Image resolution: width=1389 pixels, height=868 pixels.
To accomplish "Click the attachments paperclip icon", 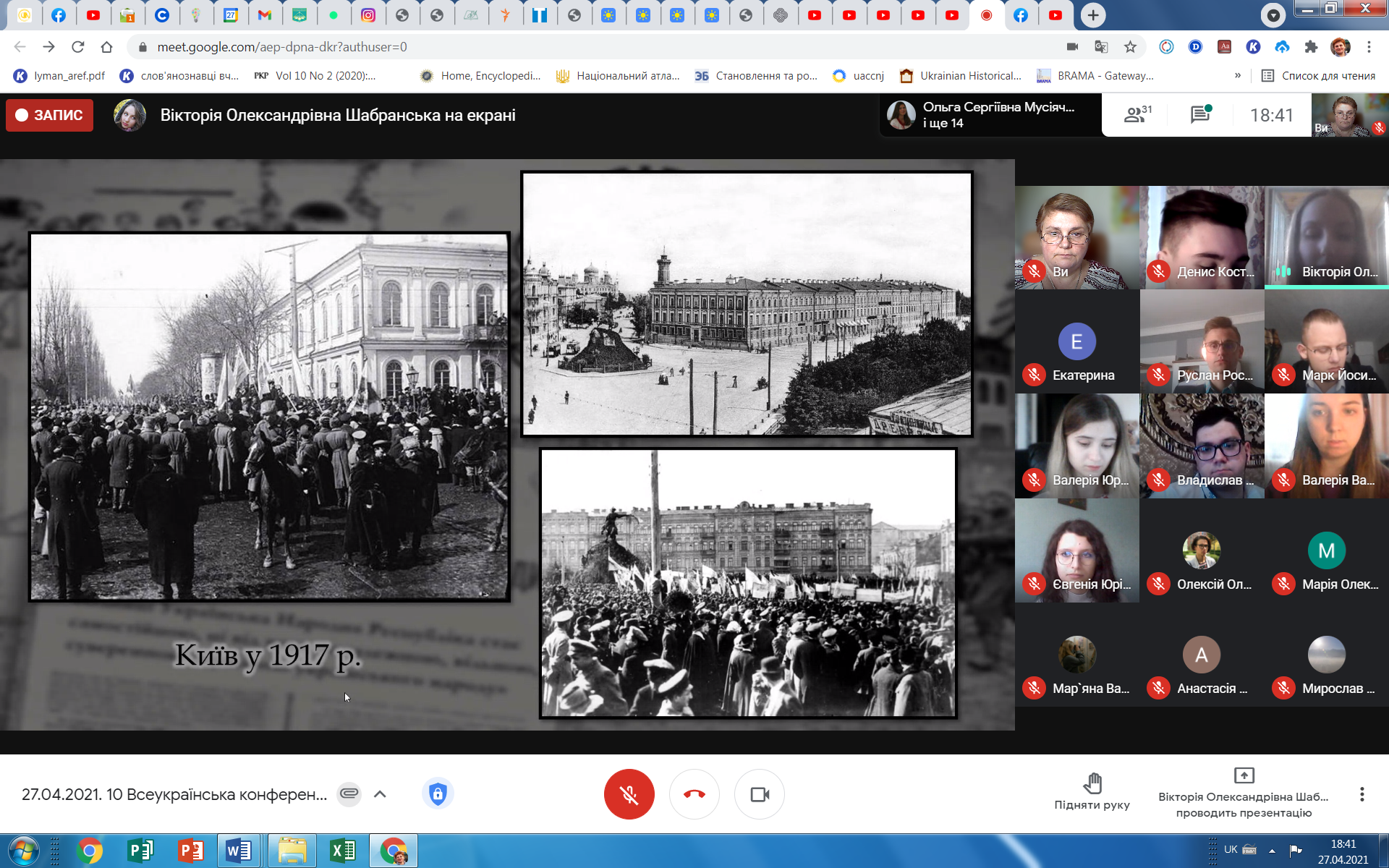I will [349, 794].
